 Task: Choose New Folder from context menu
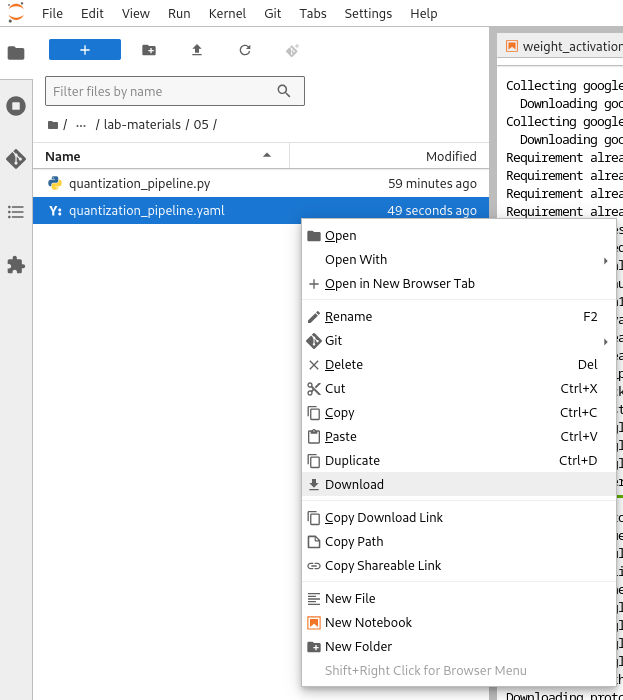pyautogui.click(x=459, y=647)
